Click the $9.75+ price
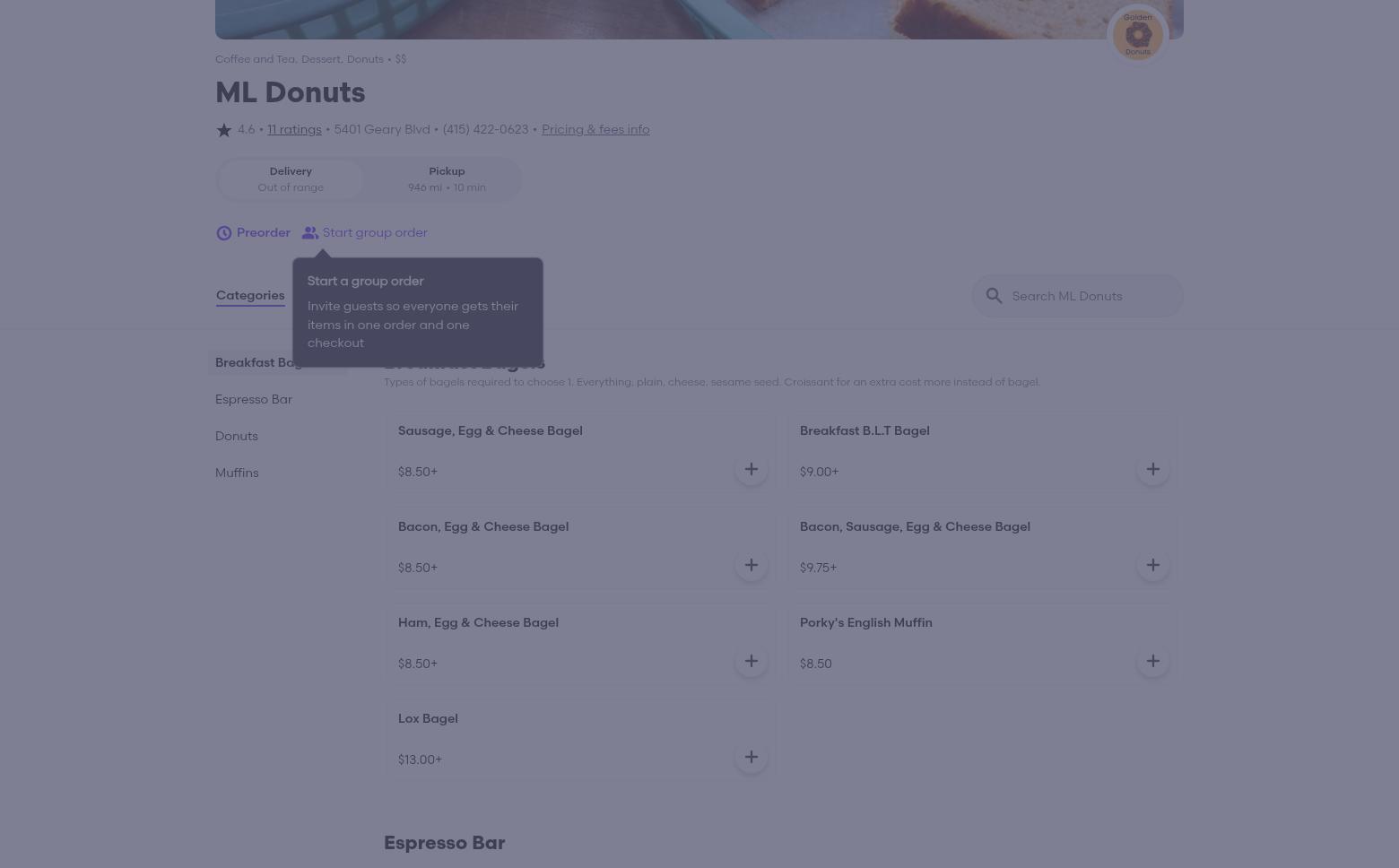The image size is (1399, 868). click(818, 568)
